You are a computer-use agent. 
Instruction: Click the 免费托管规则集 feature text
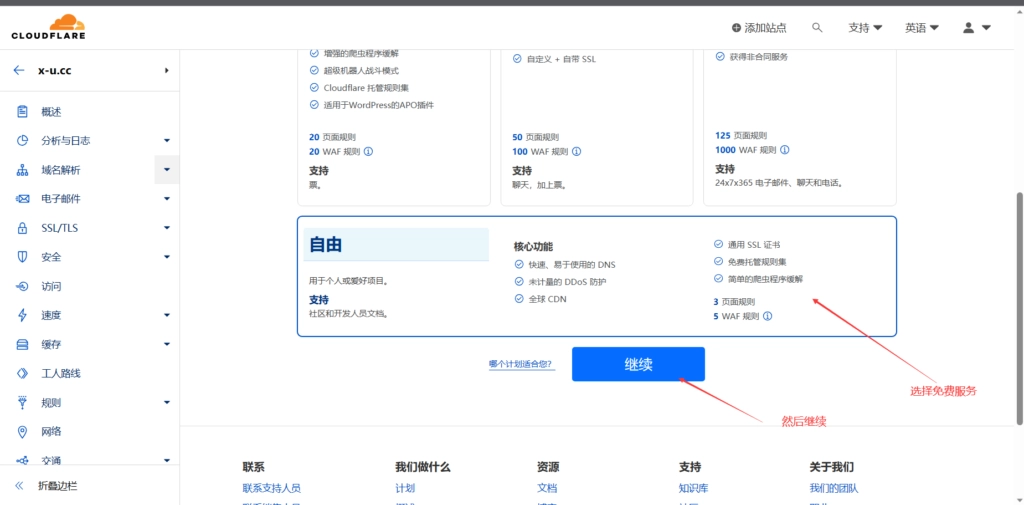tap(757, 261)
